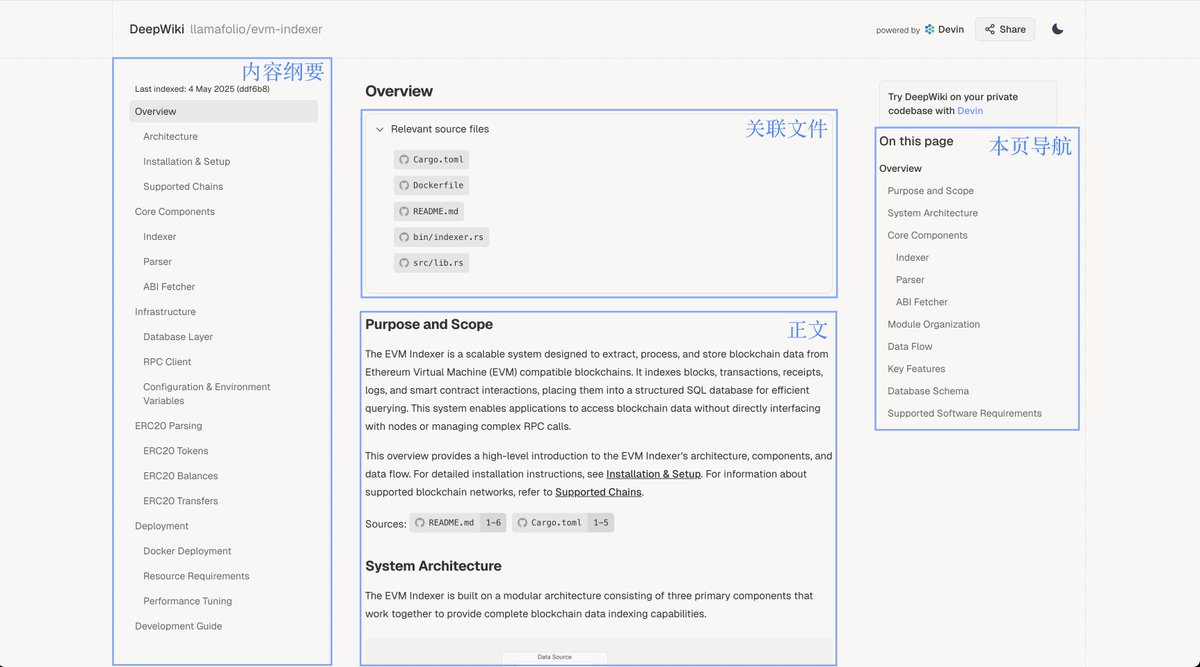1200x667 pixels.
Task: Go to ERC20 Parsing sidebar section
Action: point(168,426)
